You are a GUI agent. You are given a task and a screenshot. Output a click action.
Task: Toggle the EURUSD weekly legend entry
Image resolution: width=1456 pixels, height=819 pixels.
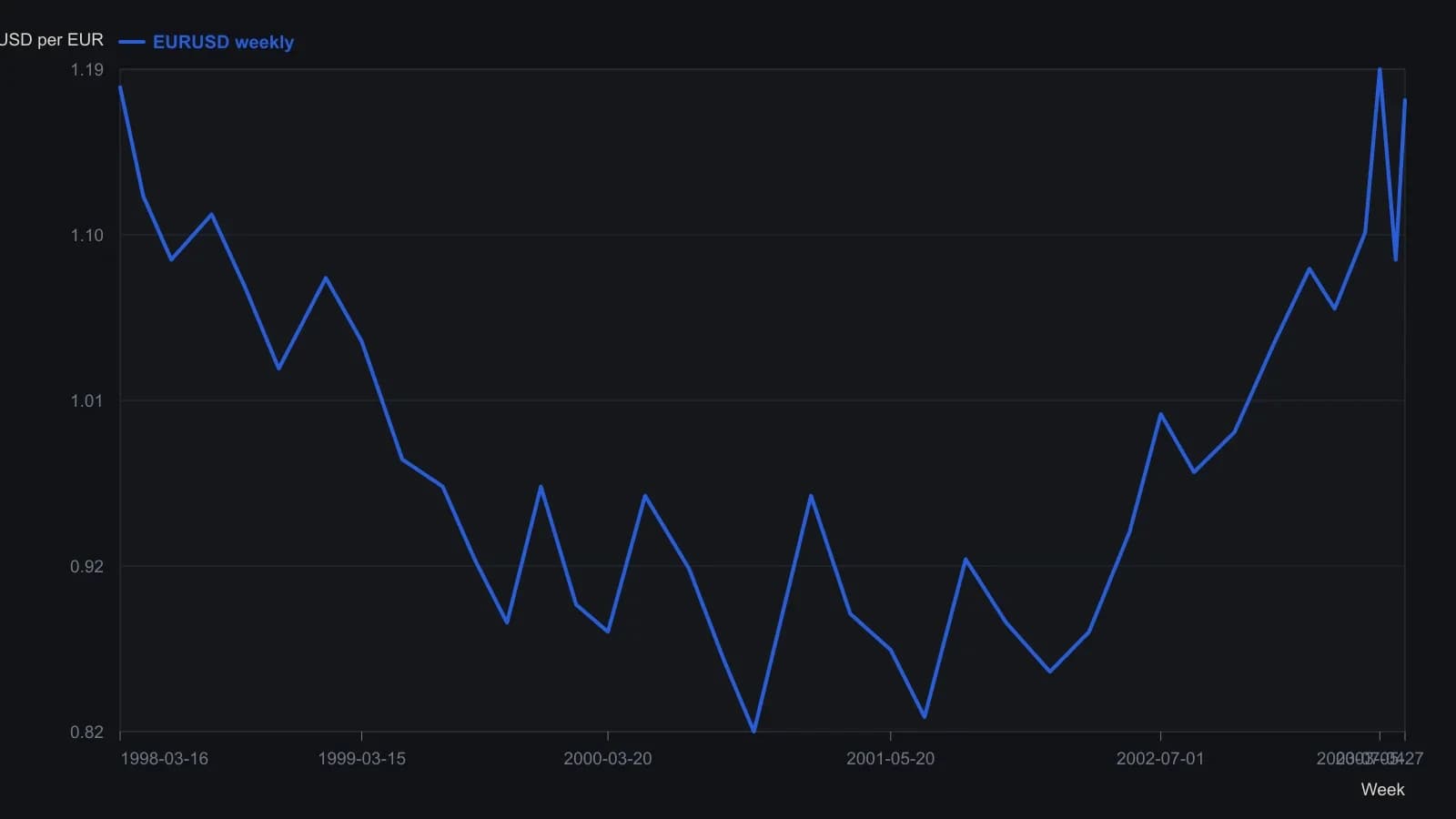coord(207,42)
